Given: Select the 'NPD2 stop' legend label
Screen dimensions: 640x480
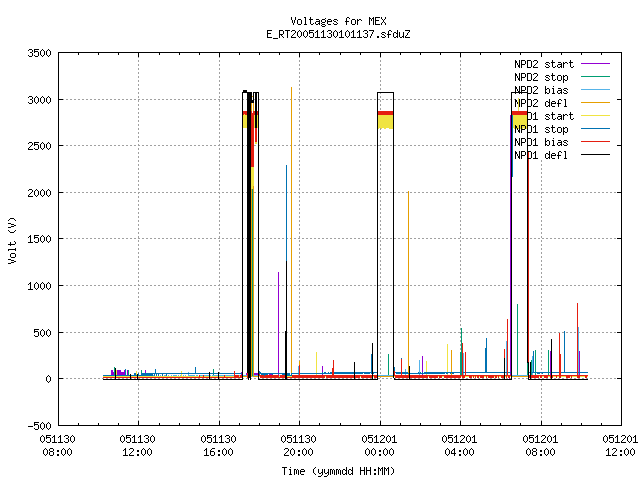Looking at the screenshot, I should [541, 77].
